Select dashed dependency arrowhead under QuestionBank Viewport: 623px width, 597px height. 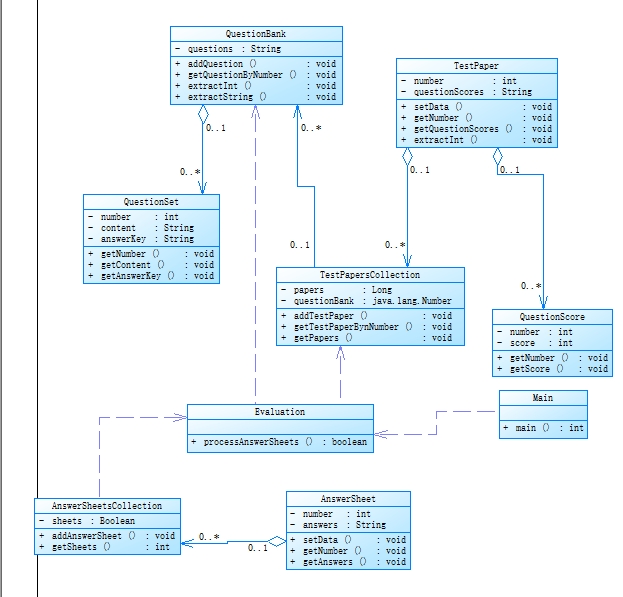tap(255, 112)
